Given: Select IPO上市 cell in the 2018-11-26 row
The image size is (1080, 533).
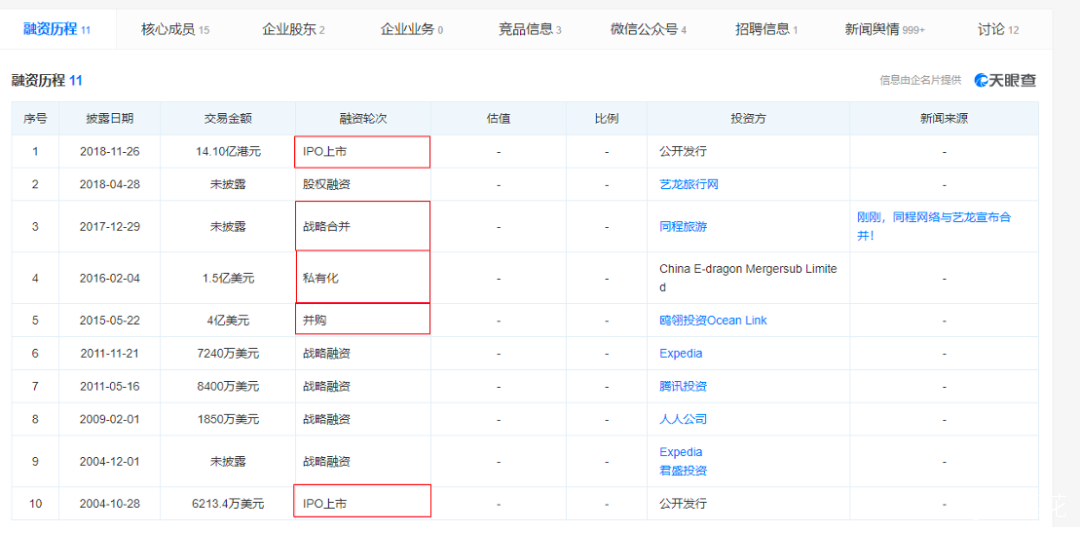Looking at the screenshot, I should pos(363,151).
